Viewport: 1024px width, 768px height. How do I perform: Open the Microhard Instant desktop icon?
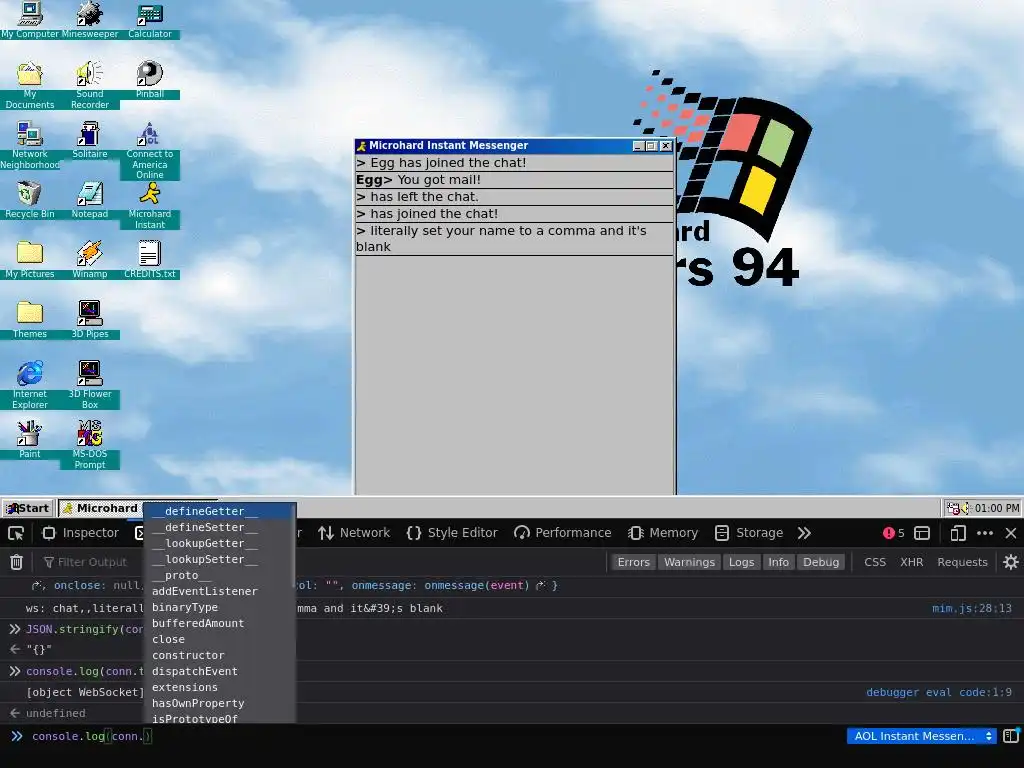tap(150, 205)
